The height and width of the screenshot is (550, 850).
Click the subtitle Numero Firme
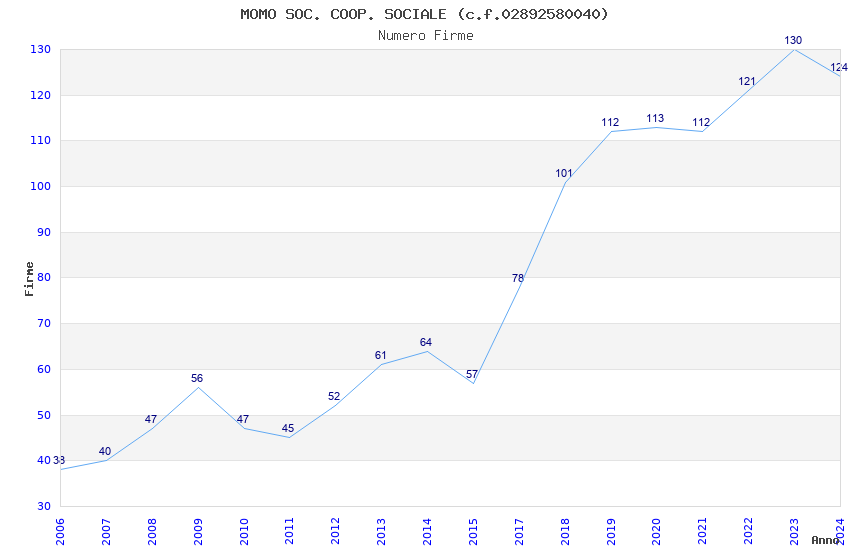[x=426, y=35]
